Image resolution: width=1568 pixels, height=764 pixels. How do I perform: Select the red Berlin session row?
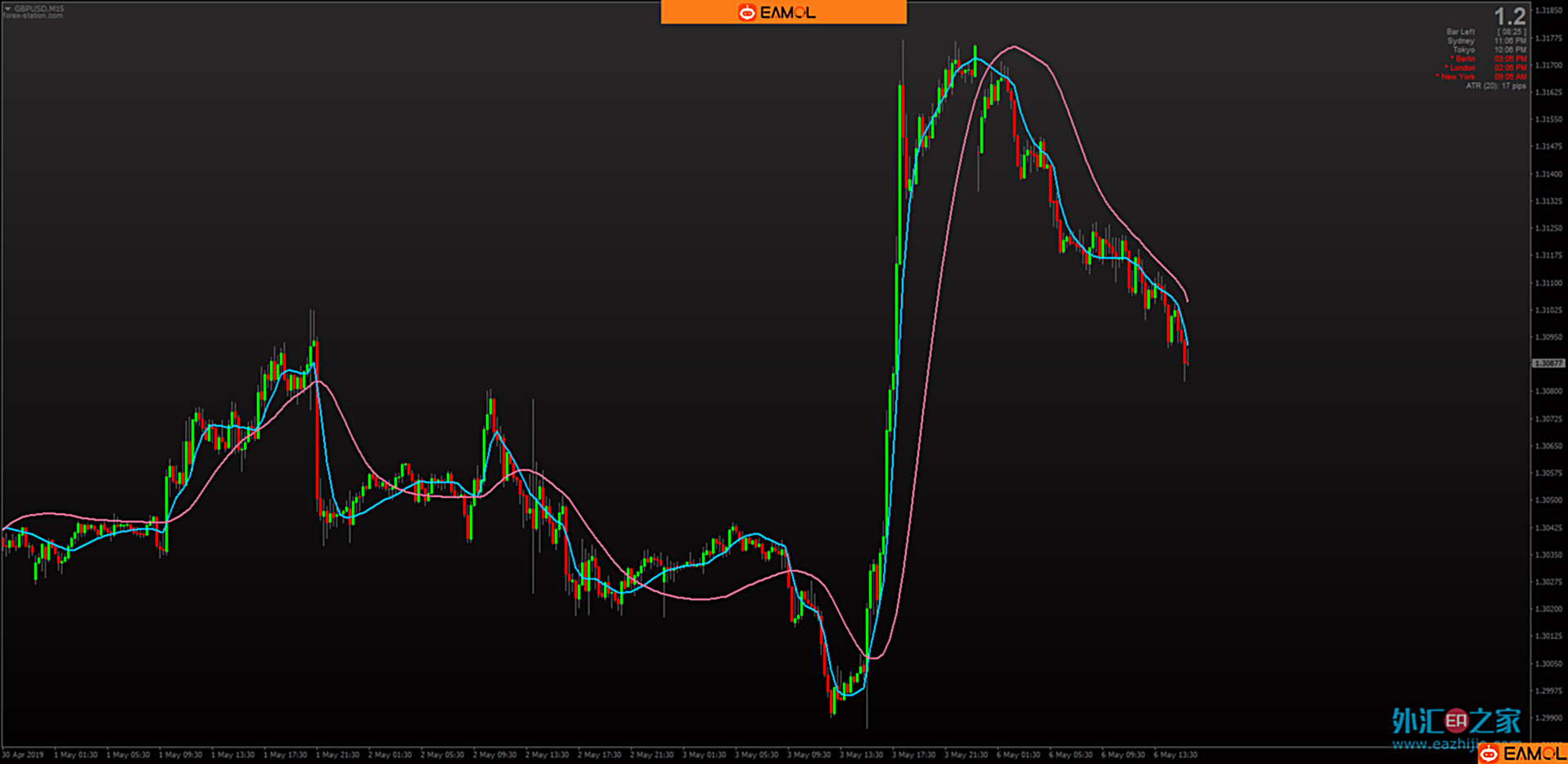point(1485,59)
